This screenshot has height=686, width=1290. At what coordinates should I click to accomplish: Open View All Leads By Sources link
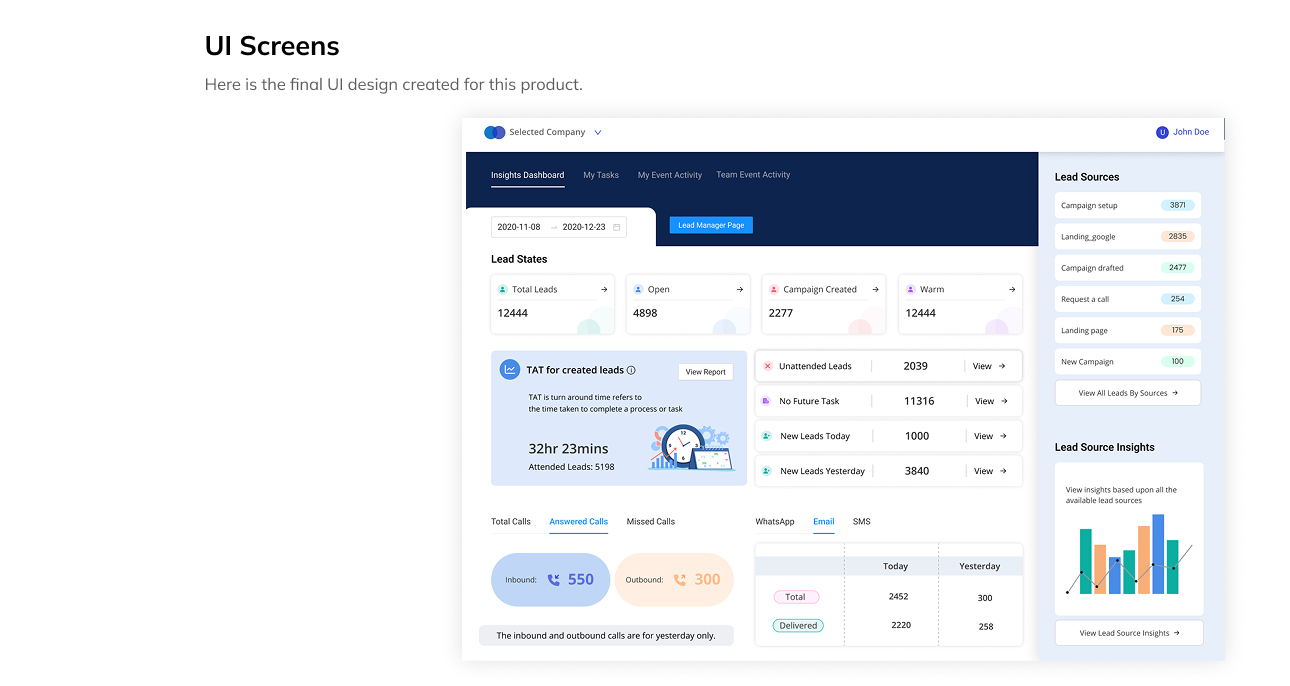click(1127, 393)
